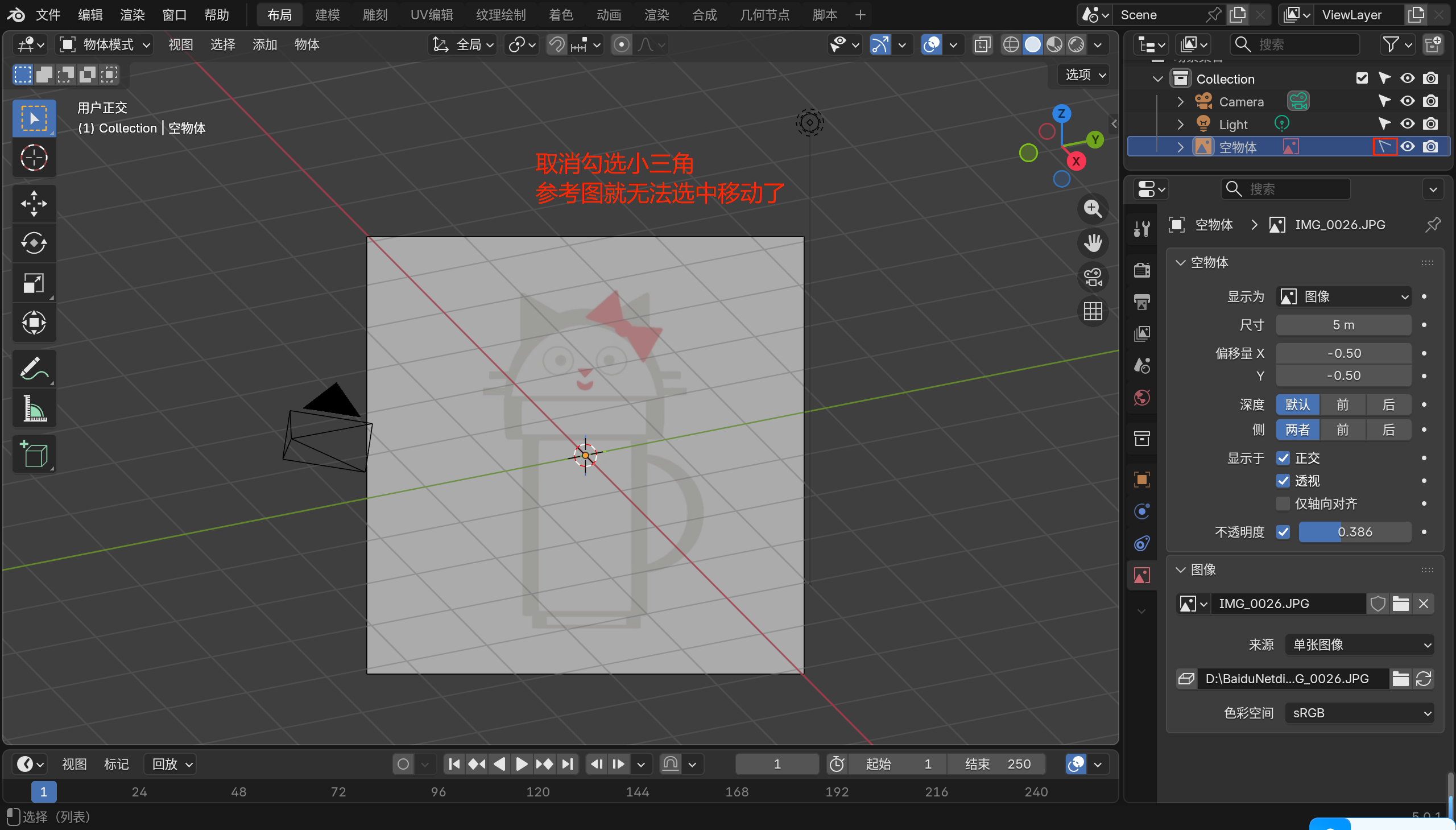Screen dimensions: 1456x830
Task: Select the Rotate tool
Action: (34, 243)
